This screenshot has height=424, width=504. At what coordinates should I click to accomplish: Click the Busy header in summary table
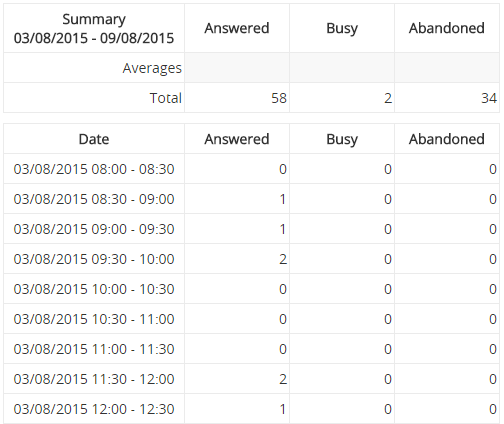click(x=342, y=28)
